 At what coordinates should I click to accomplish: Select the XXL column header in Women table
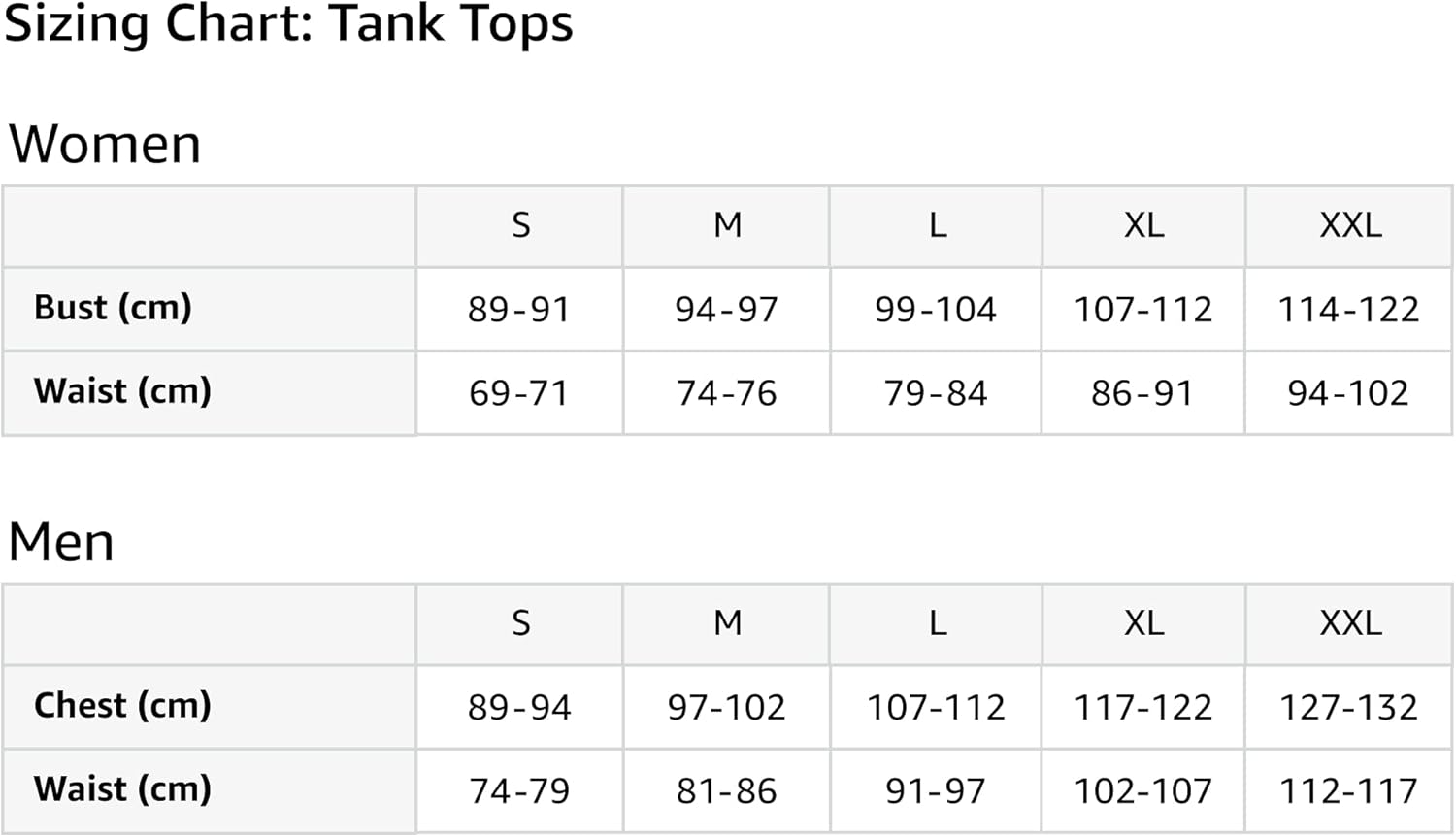[1350, 225]
